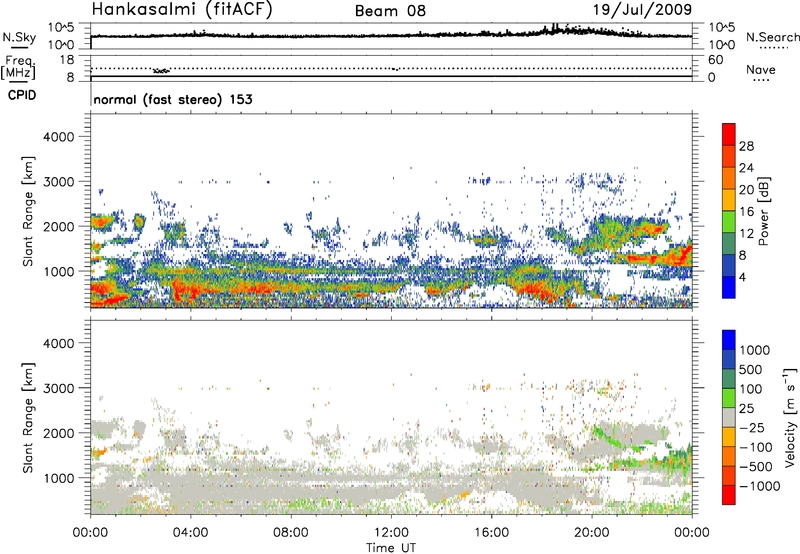Select the N.Sky legend label
Screen dimensions: 800x554
click(x=19, y=37)
